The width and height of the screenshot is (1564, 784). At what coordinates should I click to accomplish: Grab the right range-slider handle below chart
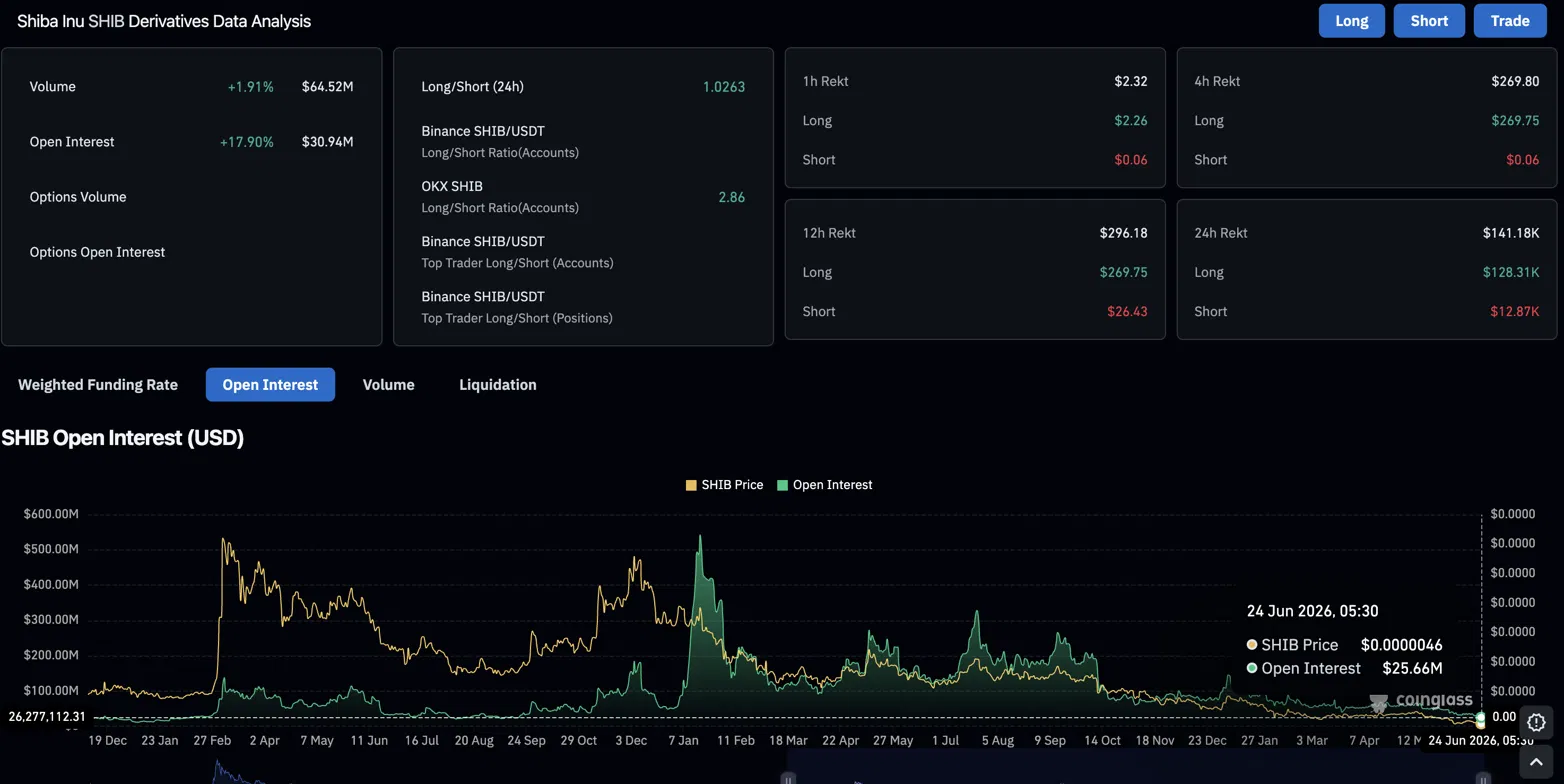(1483, 779)
